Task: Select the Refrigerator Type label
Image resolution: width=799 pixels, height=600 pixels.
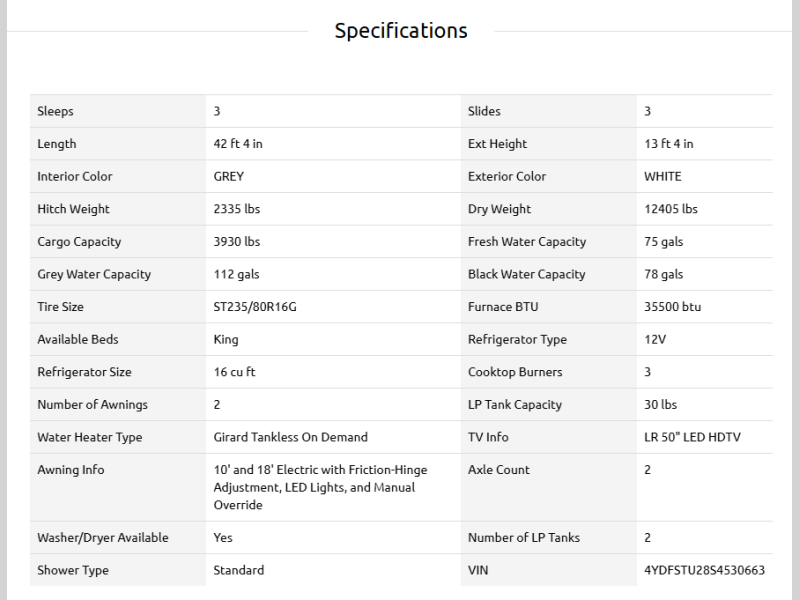Action: click(x=517, y=340)
